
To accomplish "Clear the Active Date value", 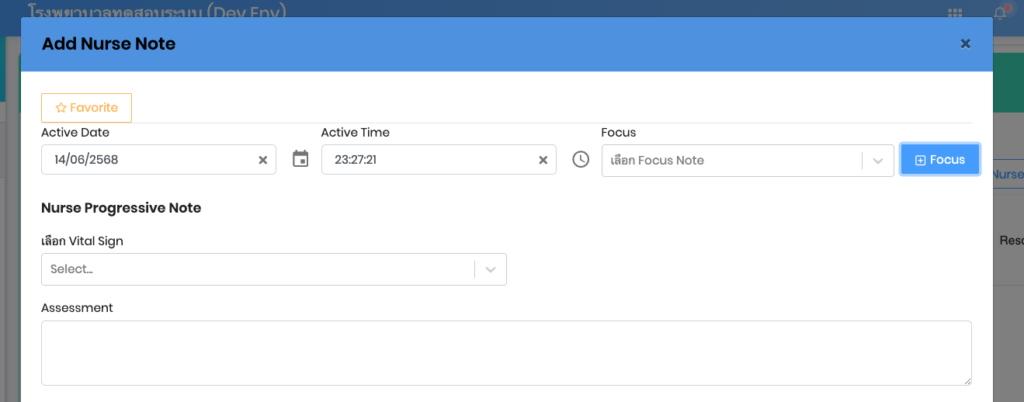I will point(263,160).
